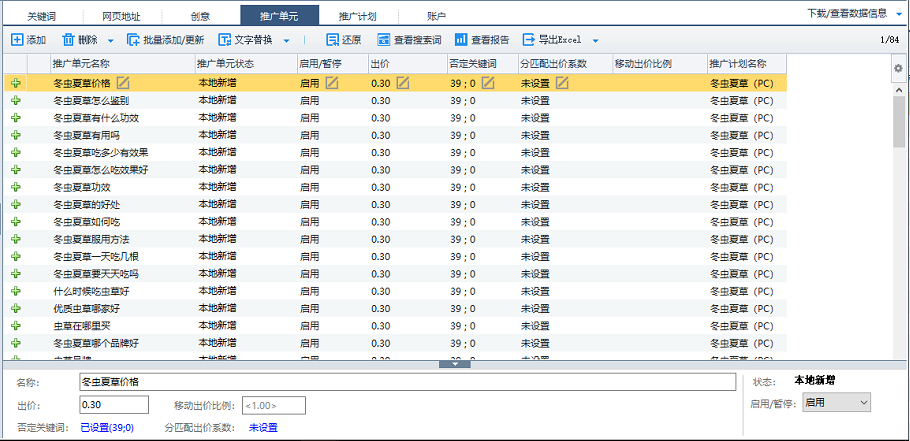The width and height of the screenshot is (910, 441).
Task: Click the 添加 add icon
Action: tap(17, 40)
